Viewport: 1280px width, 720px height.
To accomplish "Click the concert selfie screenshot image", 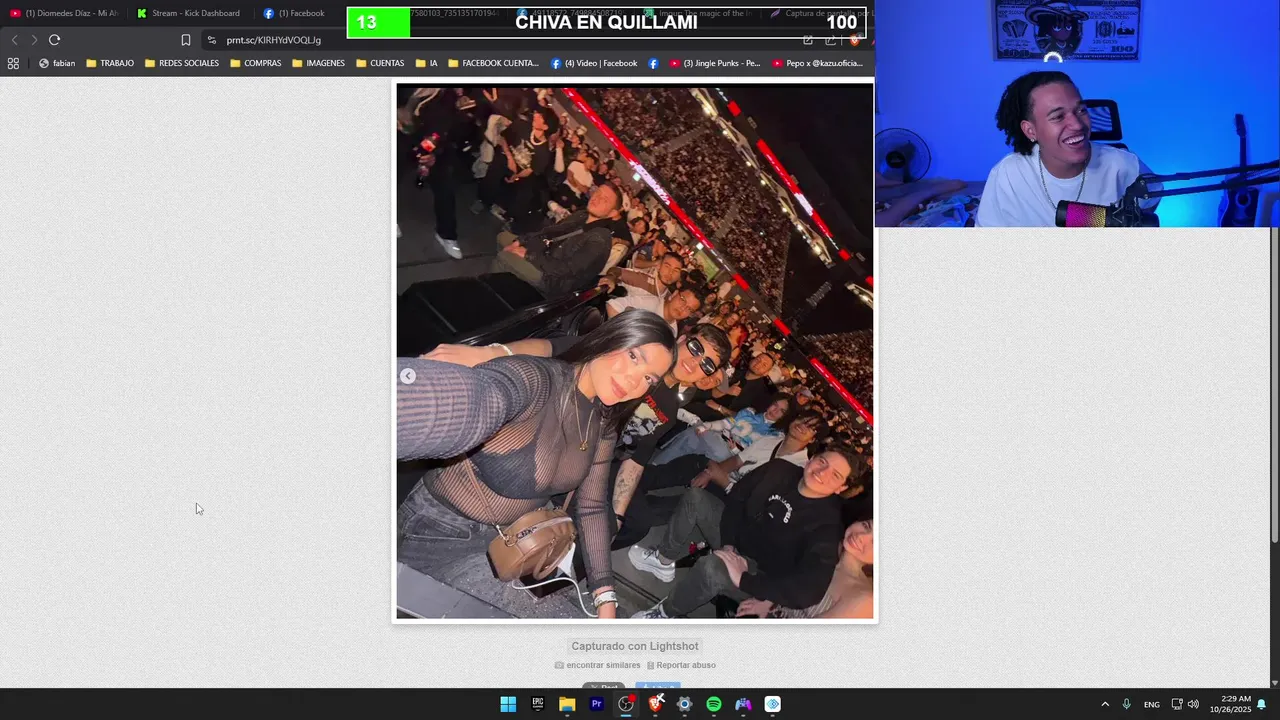I will (635, 351).
